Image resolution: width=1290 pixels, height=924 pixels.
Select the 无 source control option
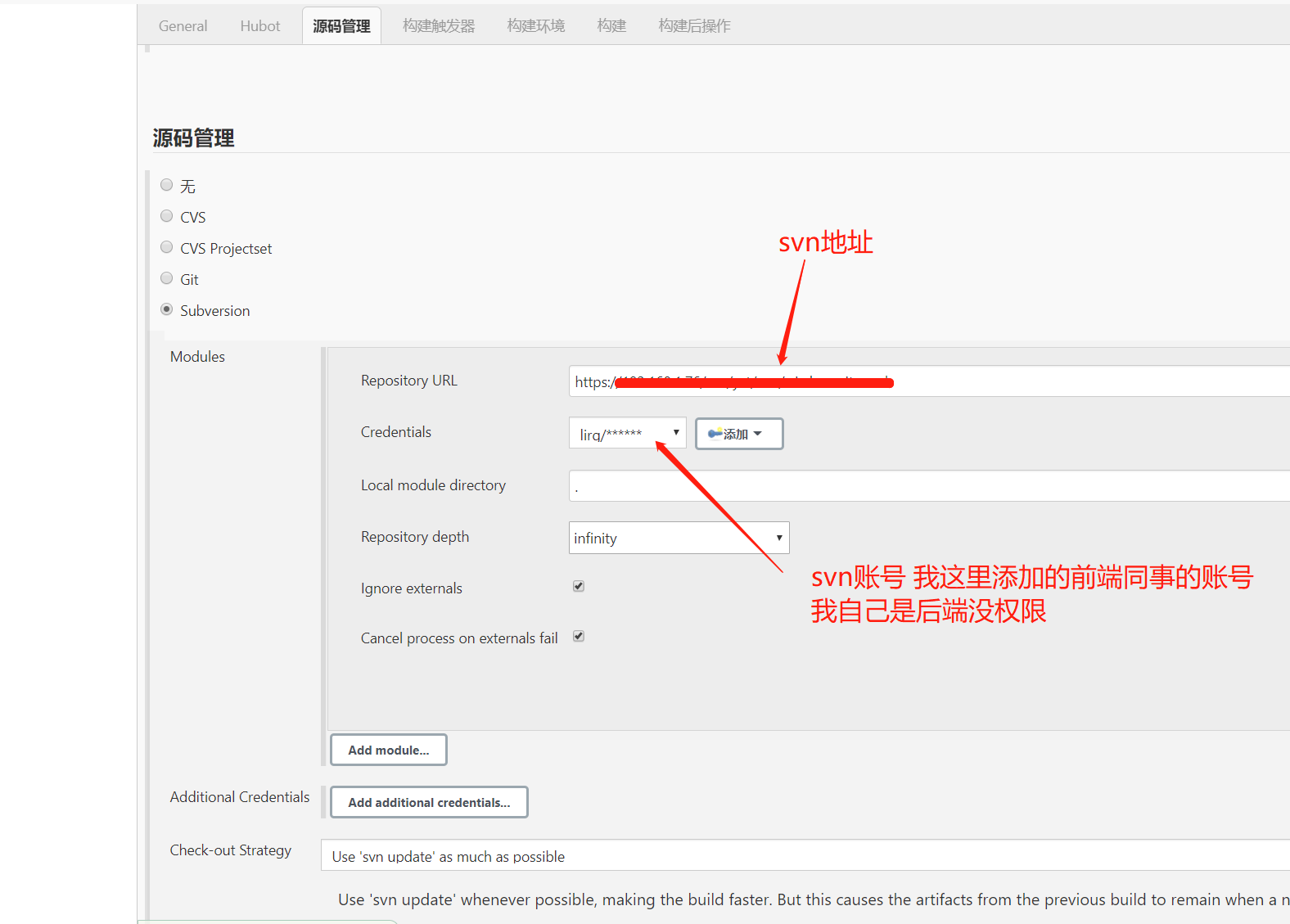click(167, 185)
